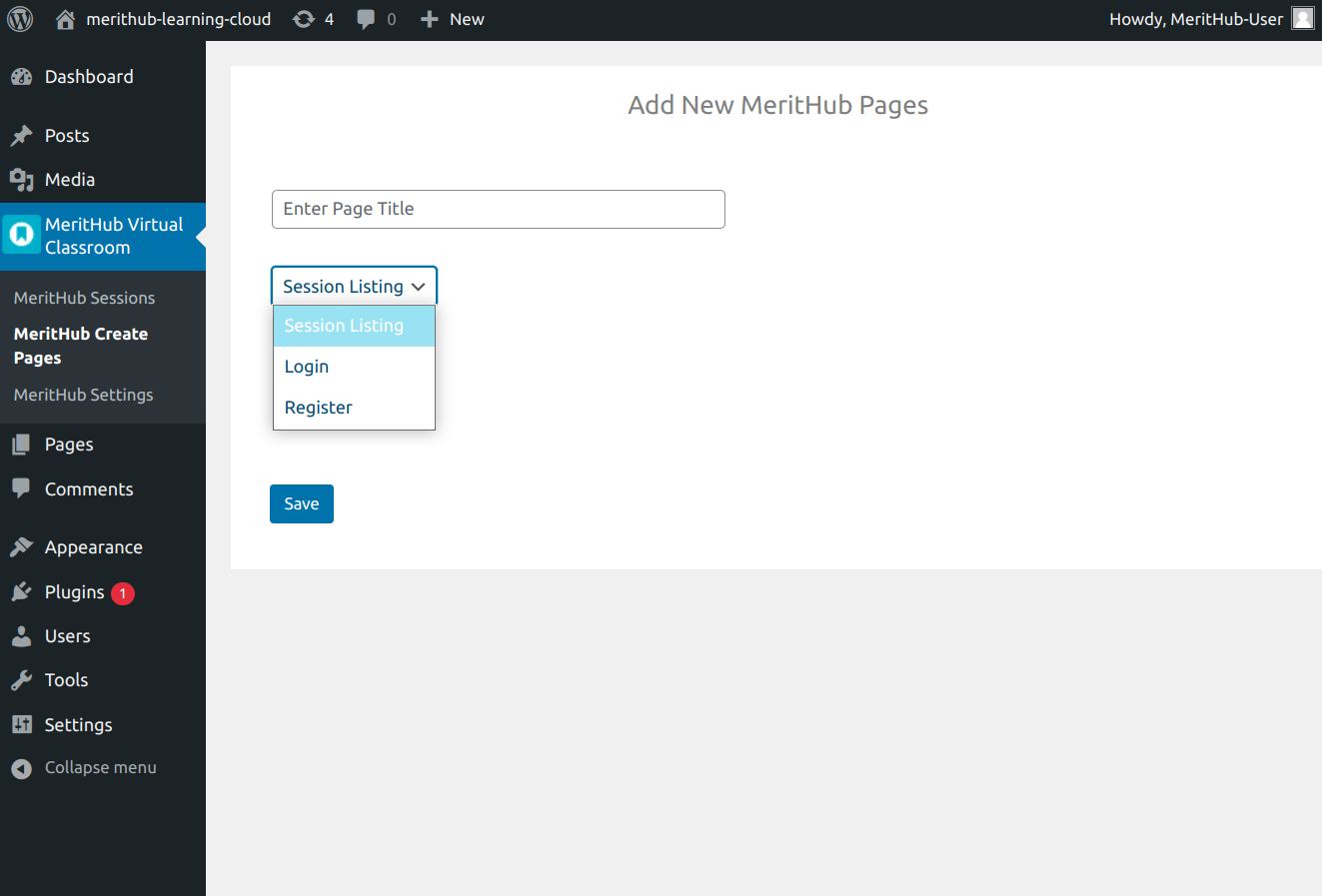The width and height of the screenshot is (1322, 896).
Task: Focus the Enter Page Title field
Action: pos(499,209)
